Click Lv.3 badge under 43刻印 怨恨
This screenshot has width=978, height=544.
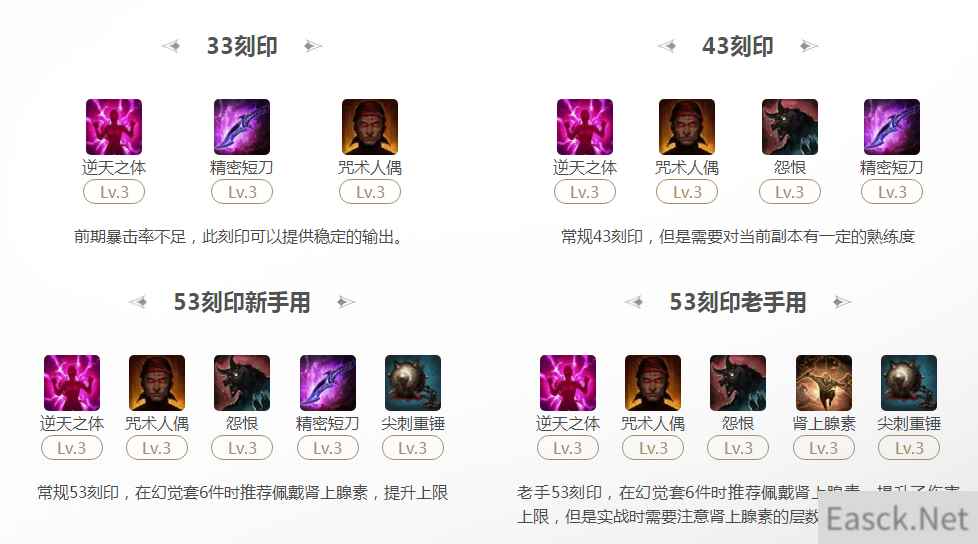(x=790, y=192)
